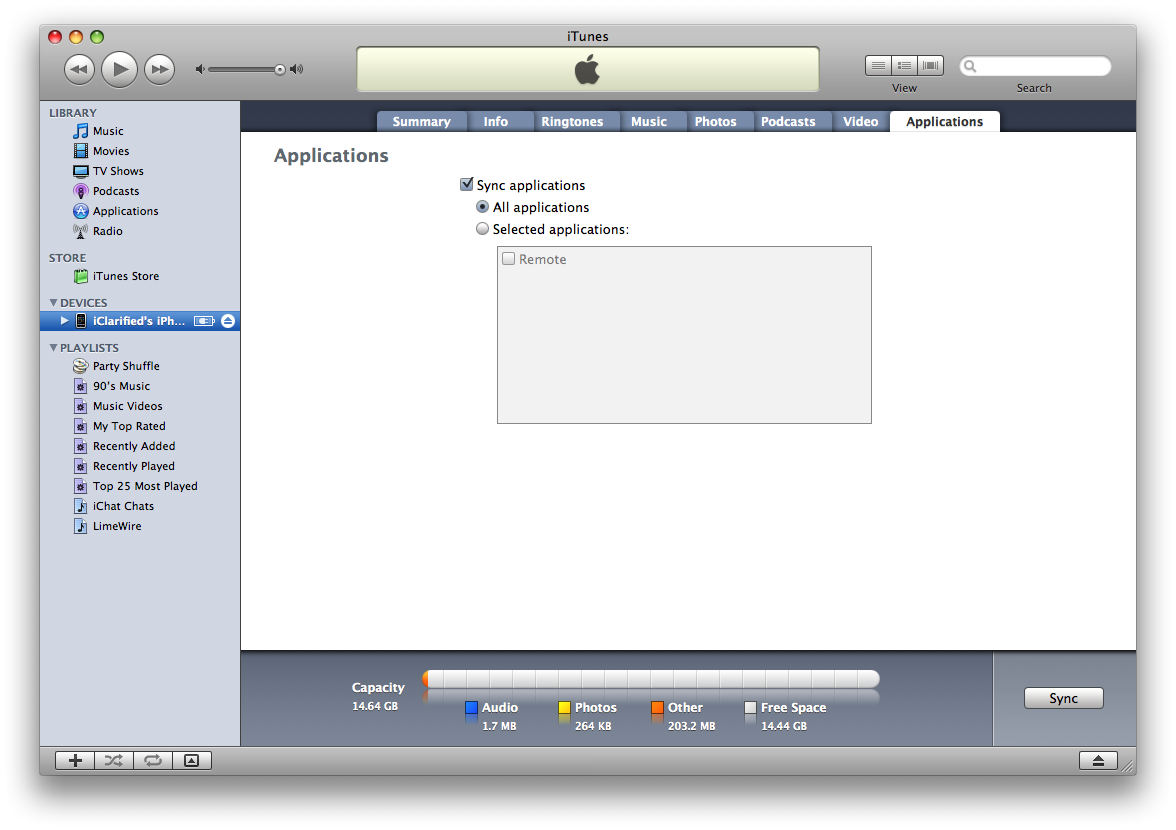Click the search magnifier icon
This screenshot has width=1176, height=830.
pyautogui.click(x=970, y=66)
